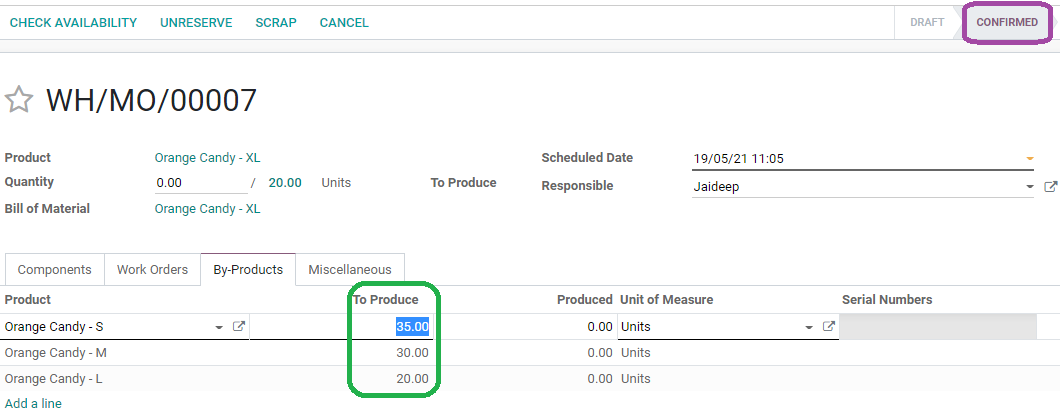Expand the Responsible field dropdown arrow
The width and height of the screenshot is (1060, 417).
click(1030, 187)
